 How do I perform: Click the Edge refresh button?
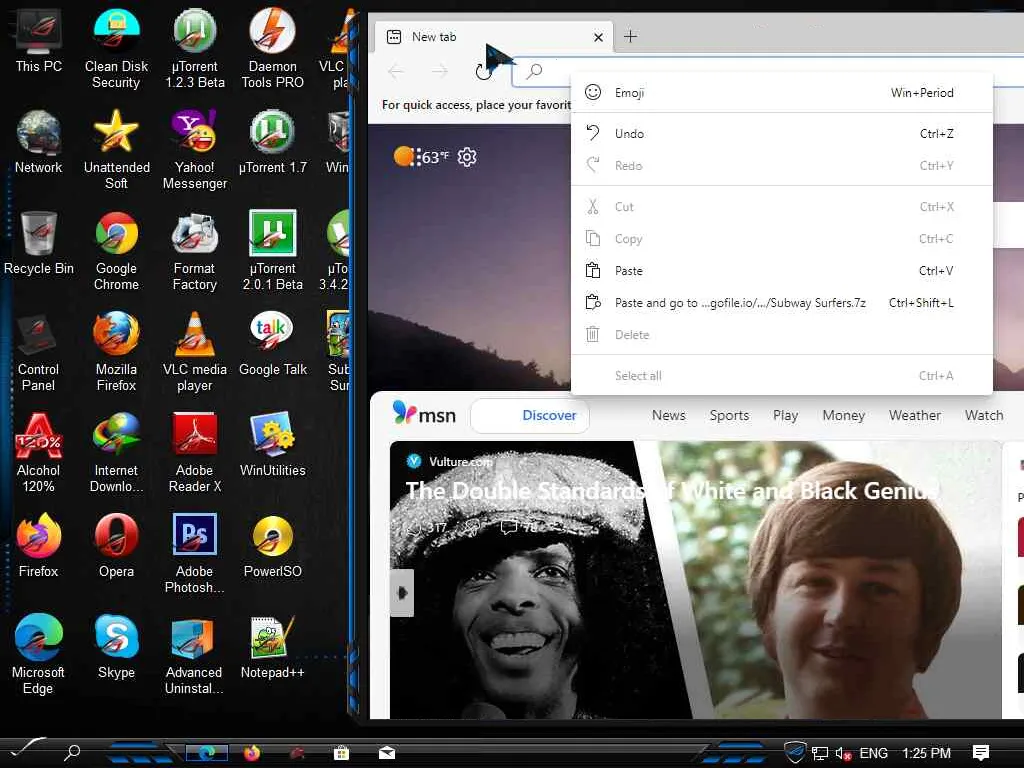click(x=484, y=71)
